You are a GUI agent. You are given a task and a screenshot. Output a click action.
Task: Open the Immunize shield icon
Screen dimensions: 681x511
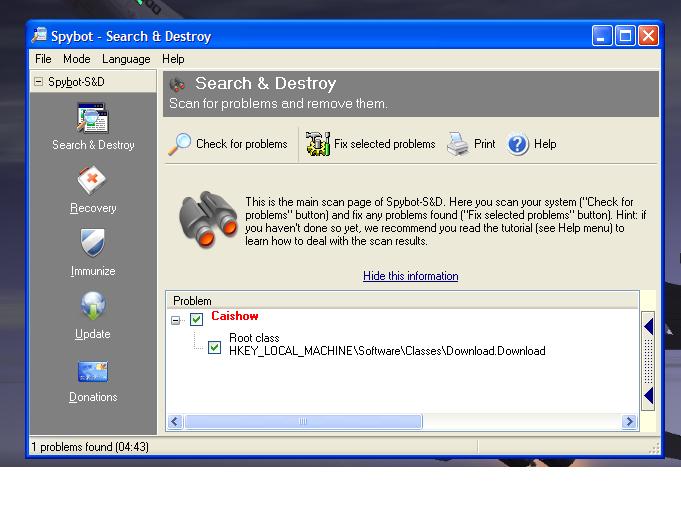pyautogui.click(x=93, y=244)
